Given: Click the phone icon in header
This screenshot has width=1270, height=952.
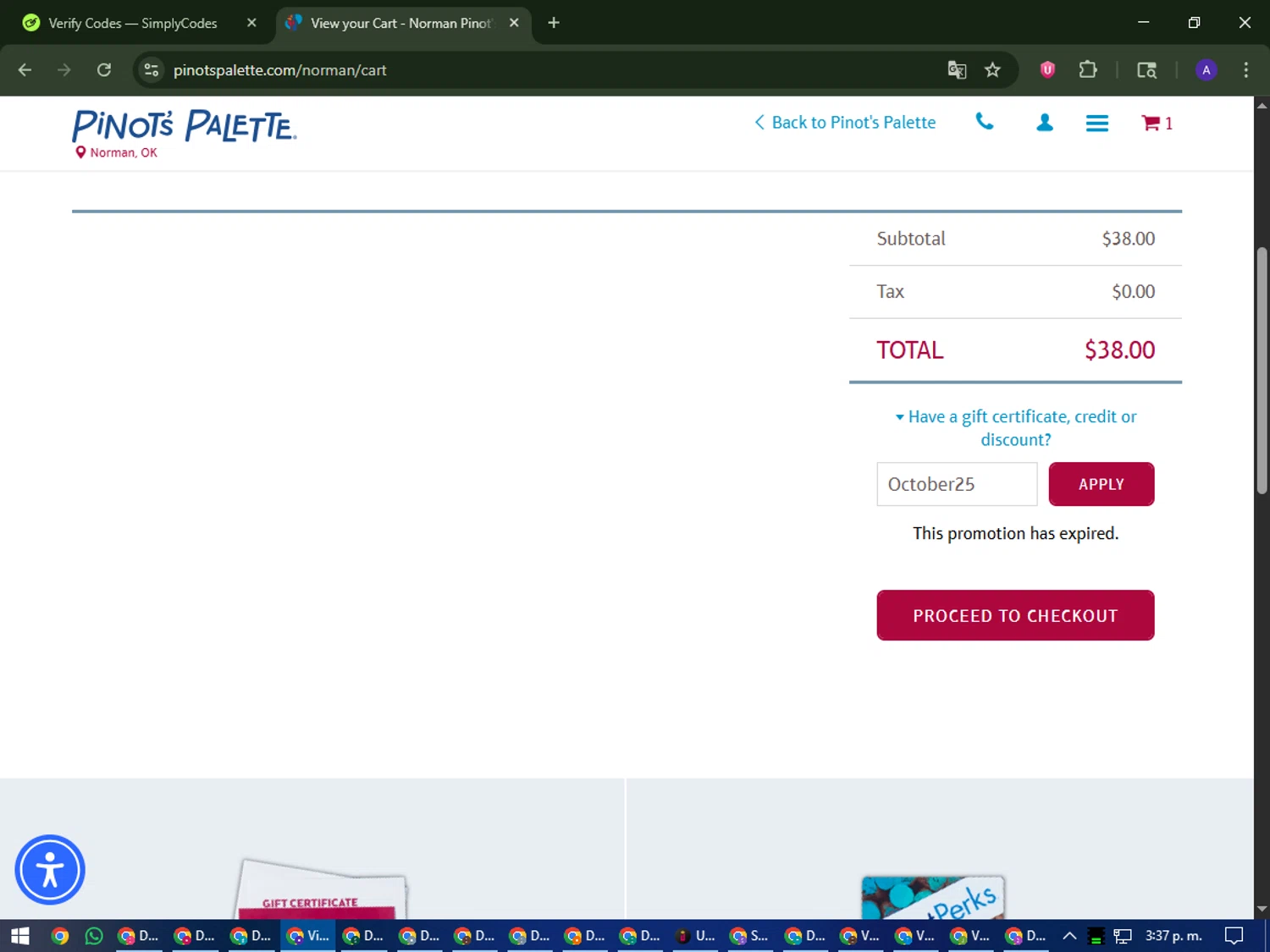Looking at the screenshot, I should (985, 122).
